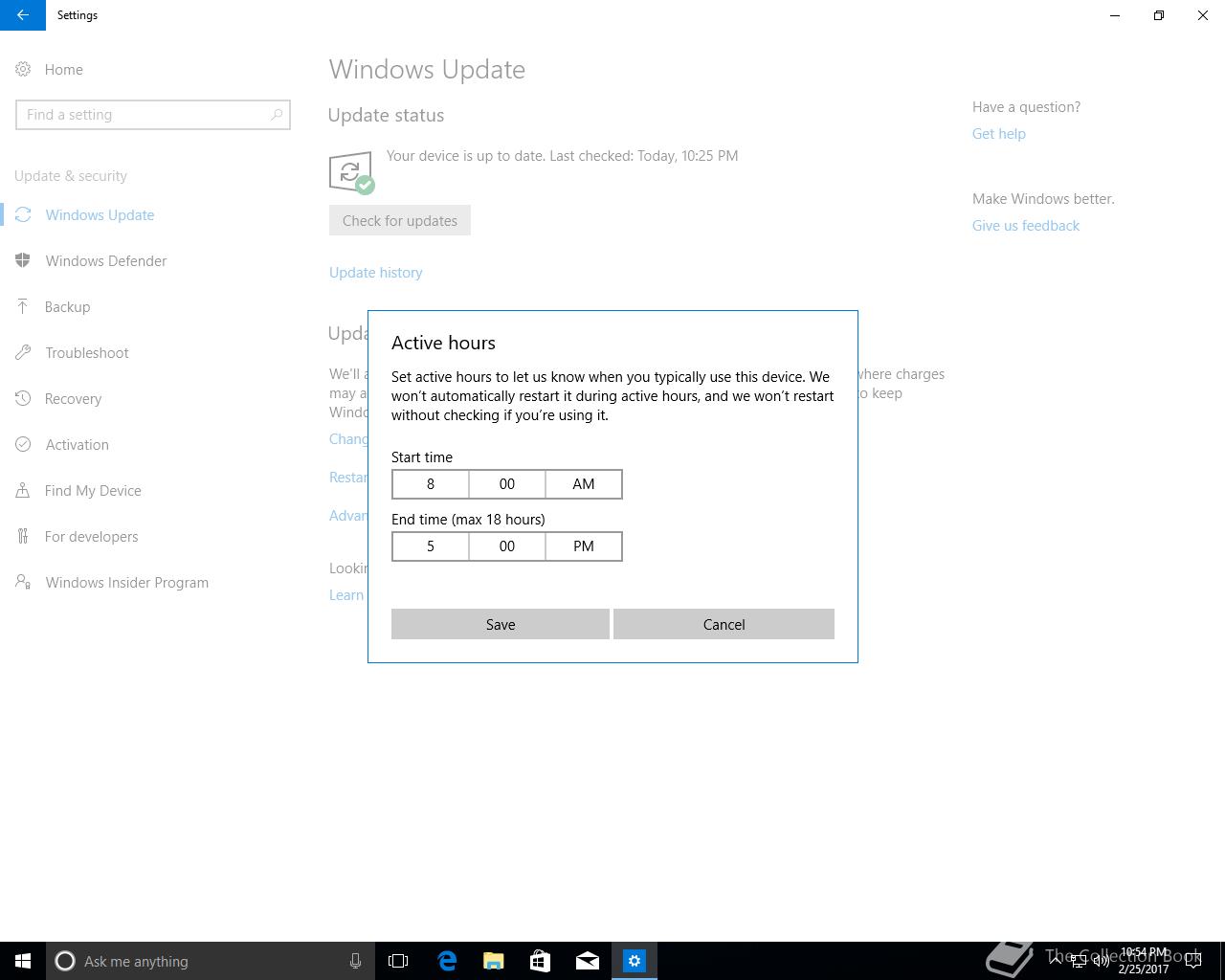Click the For developers tools icon
The width and height of the screenshot is (1225, 980).
(23, 536)
